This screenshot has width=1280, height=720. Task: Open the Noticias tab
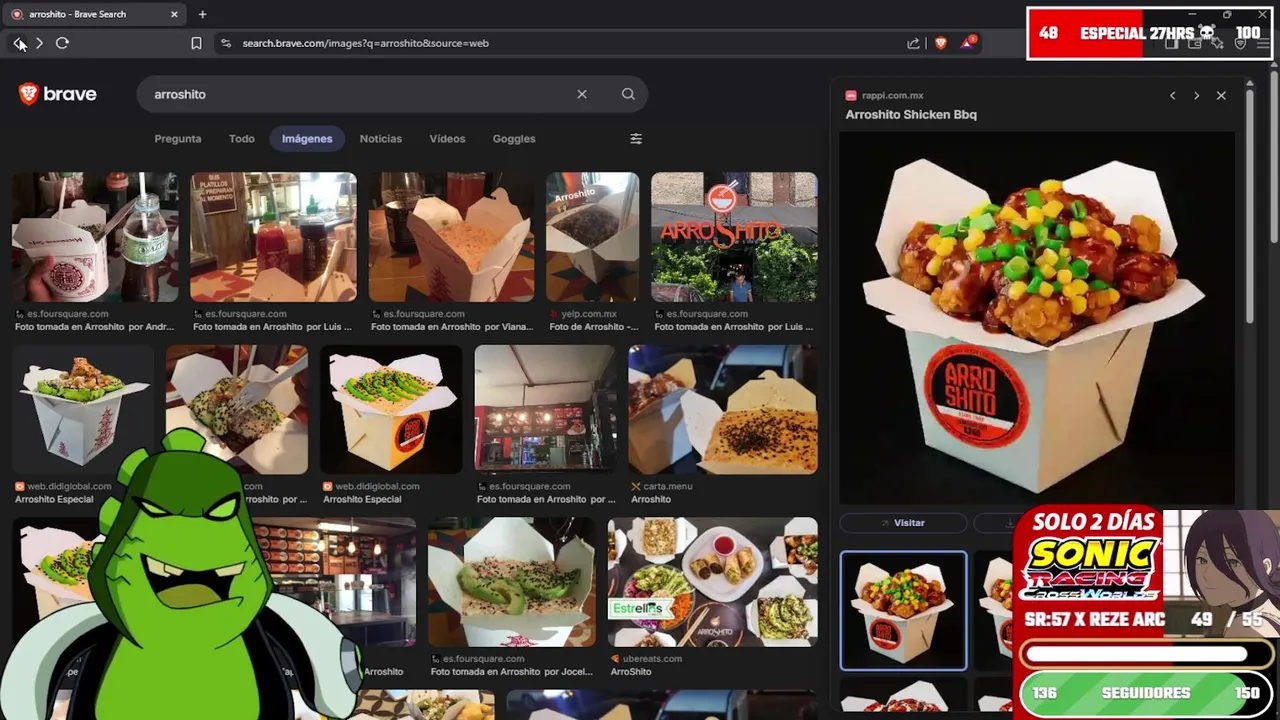(381, 139)
